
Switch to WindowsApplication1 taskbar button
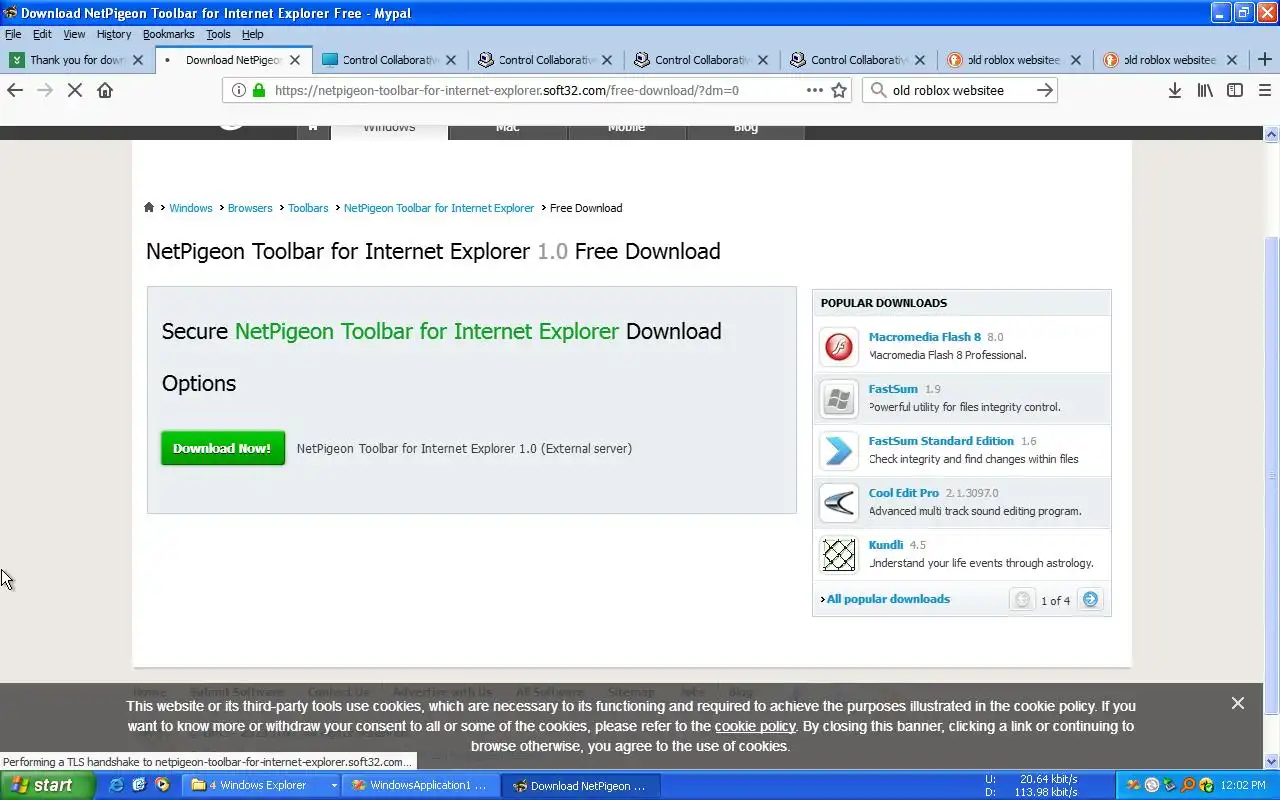[420, 785]
